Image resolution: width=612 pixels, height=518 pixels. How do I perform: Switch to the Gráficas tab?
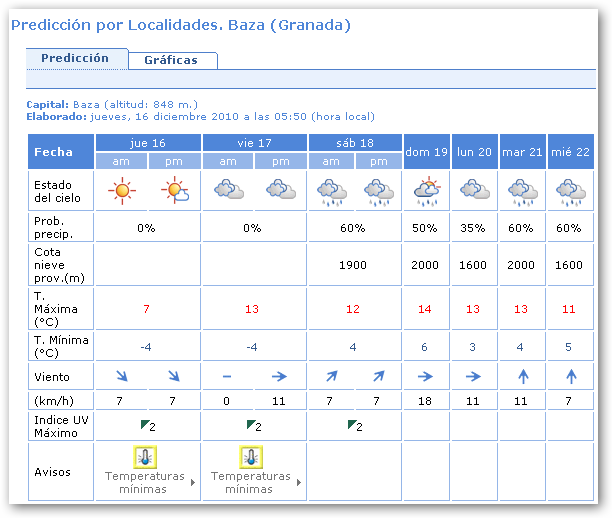171,60
